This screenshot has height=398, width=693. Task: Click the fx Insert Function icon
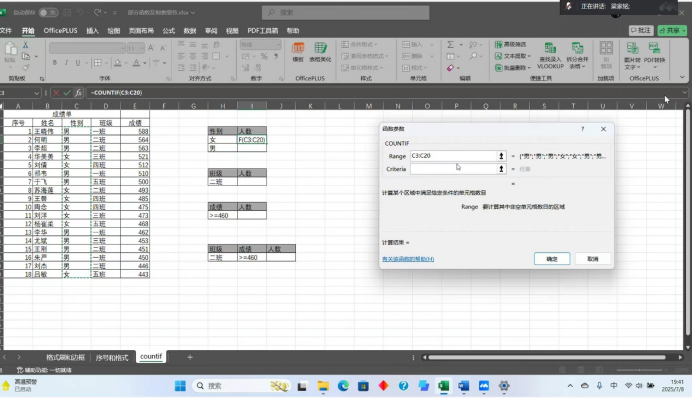point(78,93)
